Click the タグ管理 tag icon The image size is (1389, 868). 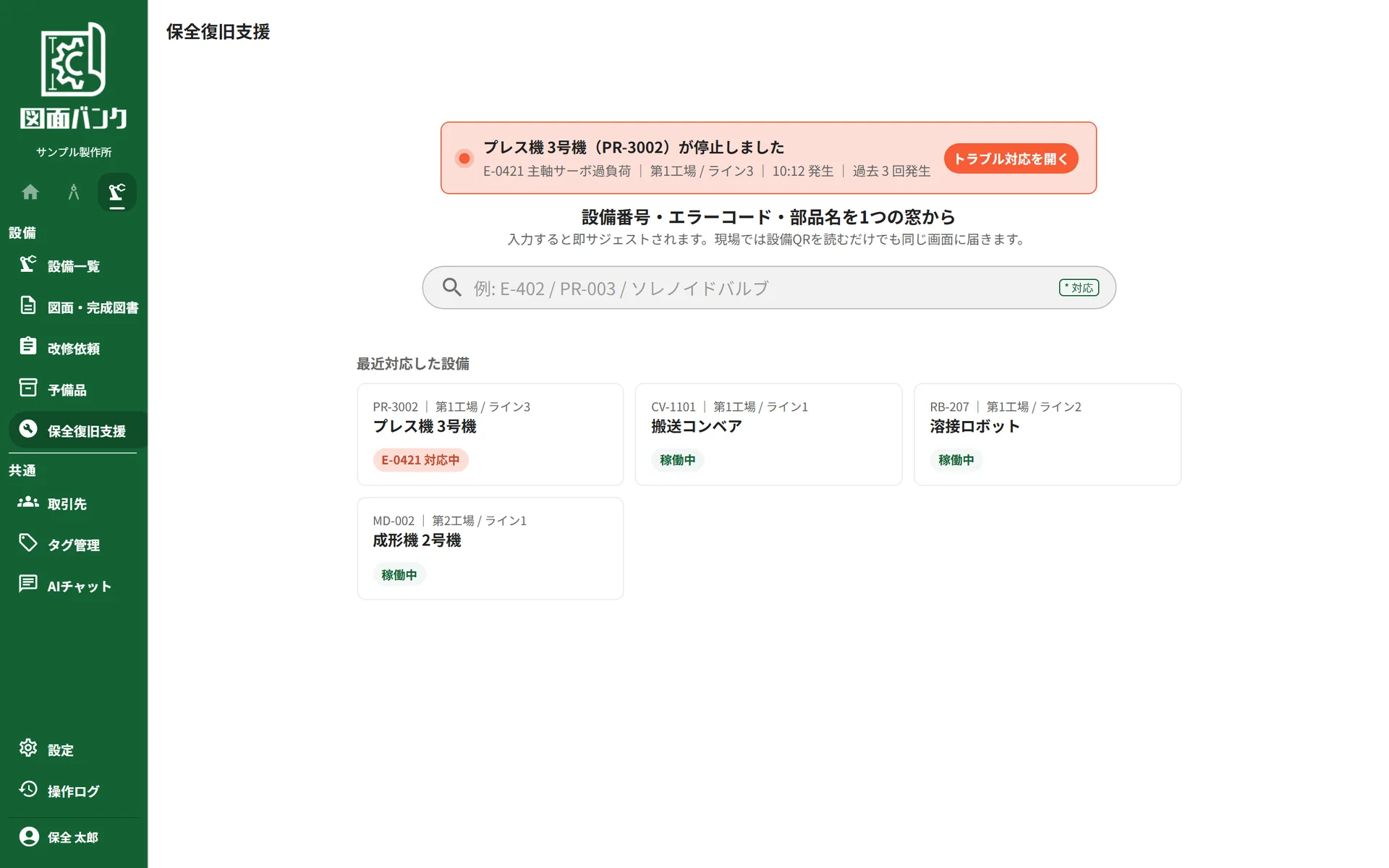(x=28, y=543)
